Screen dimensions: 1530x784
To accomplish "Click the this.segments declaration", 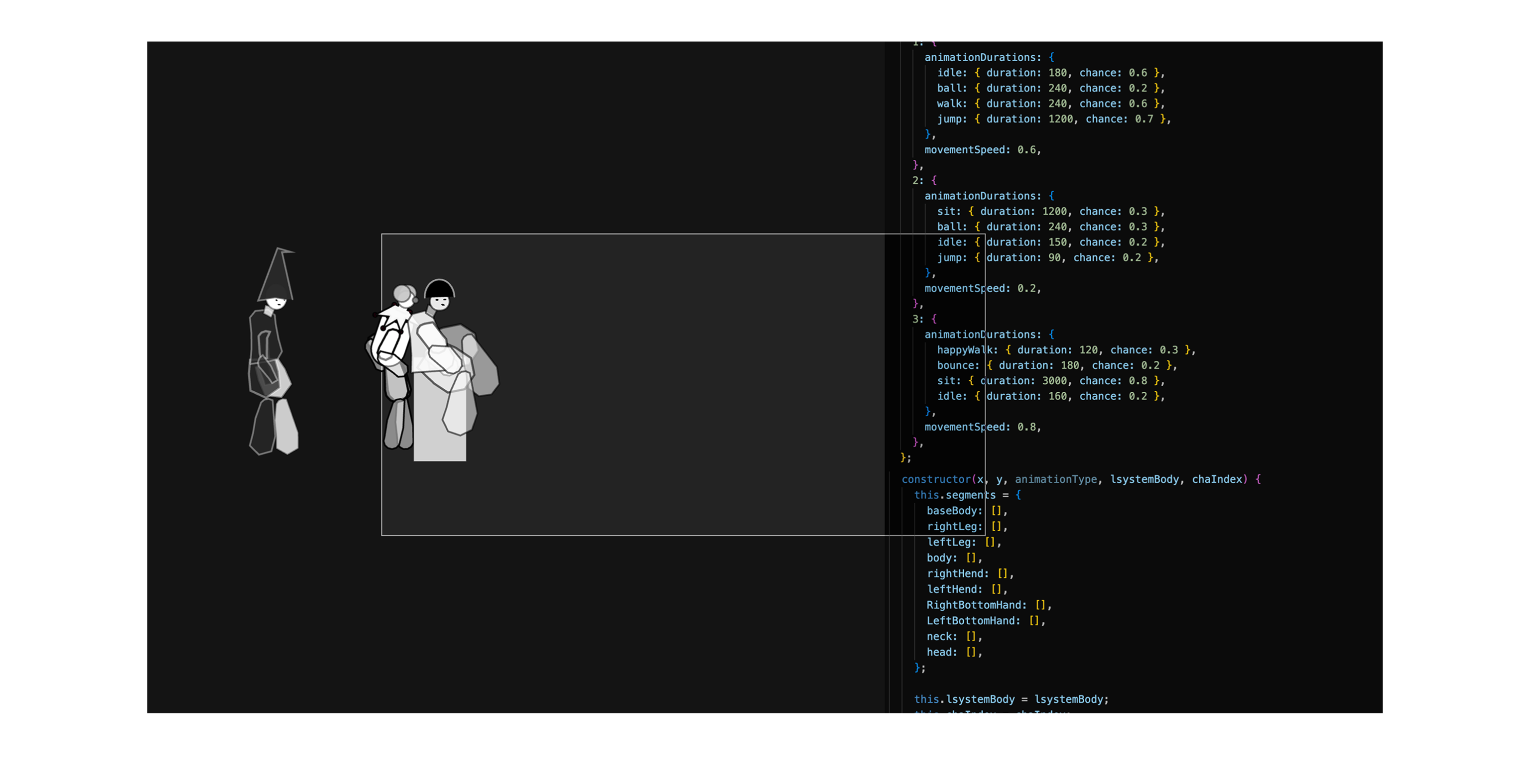I will [954, 495].
